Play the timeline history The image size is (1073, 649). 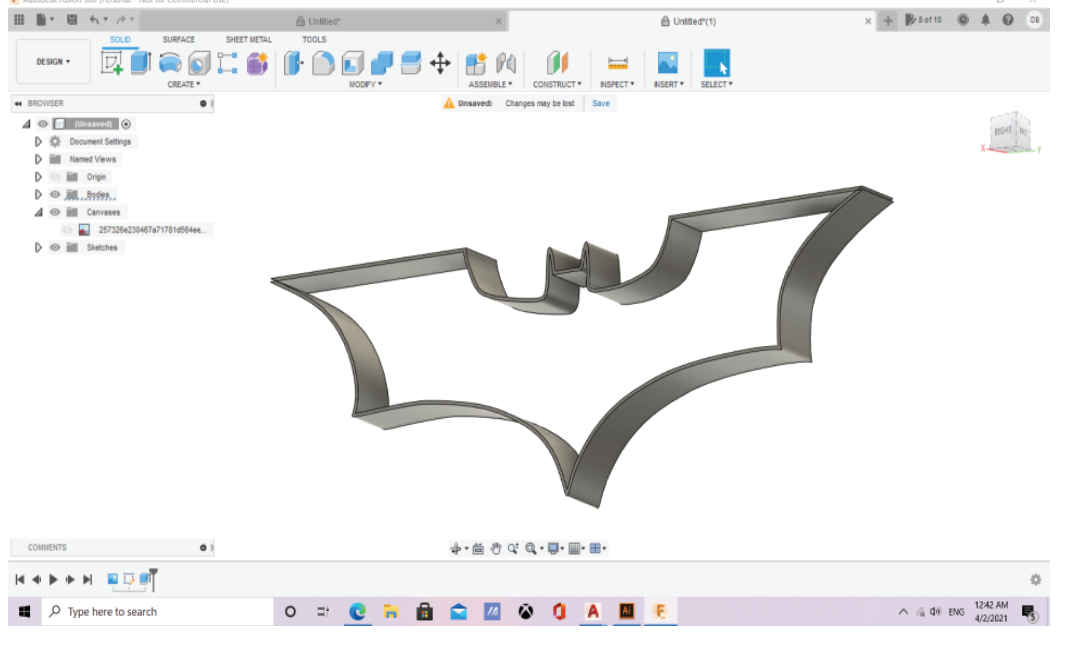53,580
